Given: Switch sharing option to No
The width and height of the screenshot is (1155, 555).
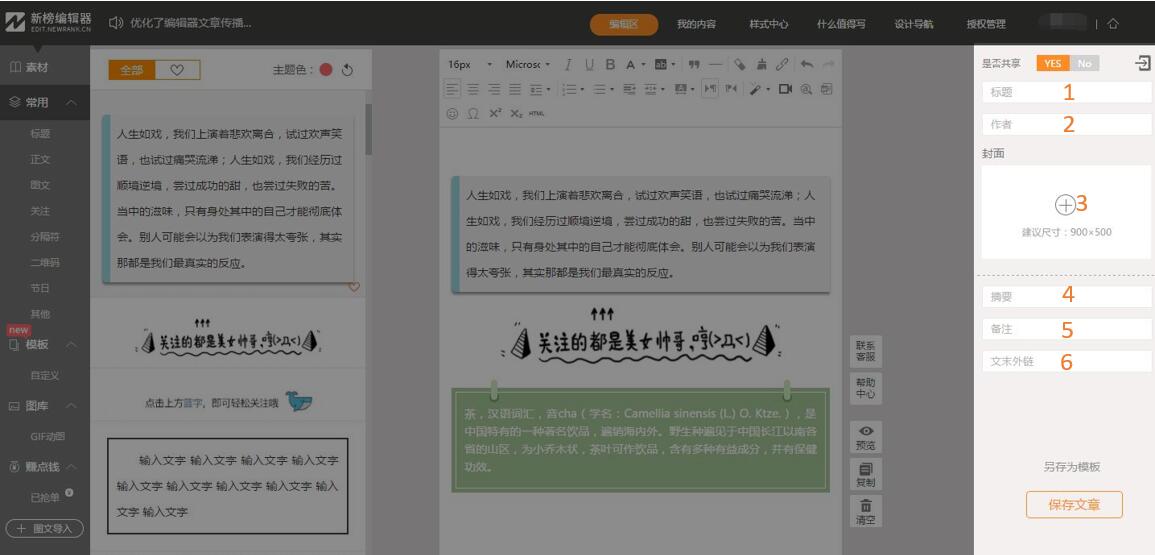Looking at the screenshot, I should pyautogui.click(x=1083, y=63).
